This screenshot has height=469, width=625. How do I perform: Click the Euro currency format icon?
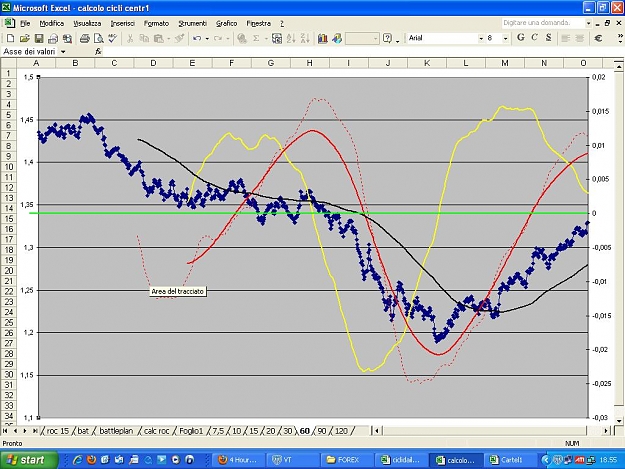pyautogui.click(x=598, y=38)
